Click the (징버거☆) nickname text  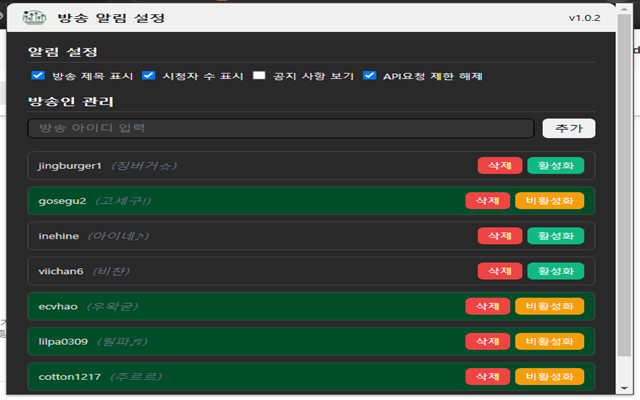(144, 166)
